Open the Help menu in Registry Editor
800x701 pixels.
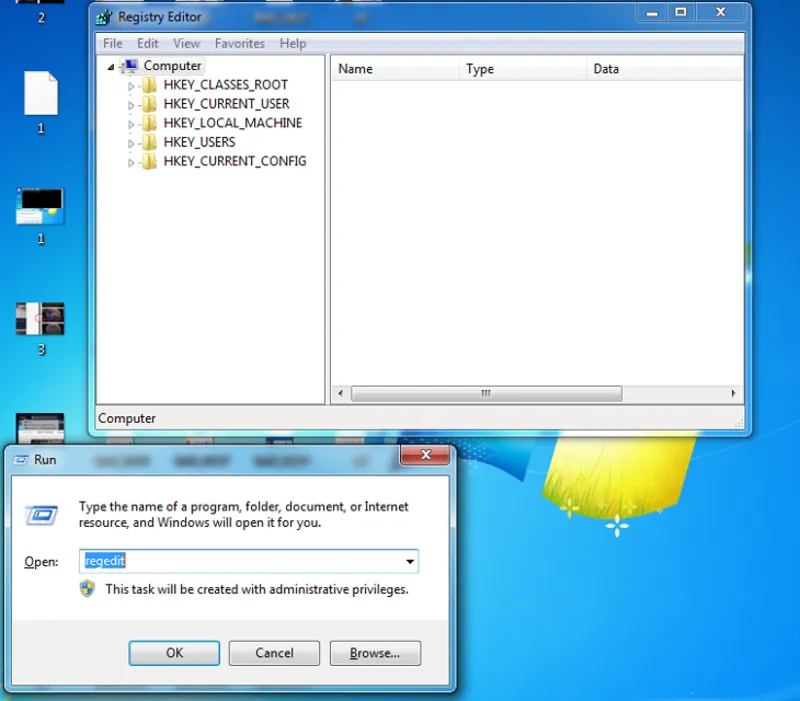click(x=293, y=43)
